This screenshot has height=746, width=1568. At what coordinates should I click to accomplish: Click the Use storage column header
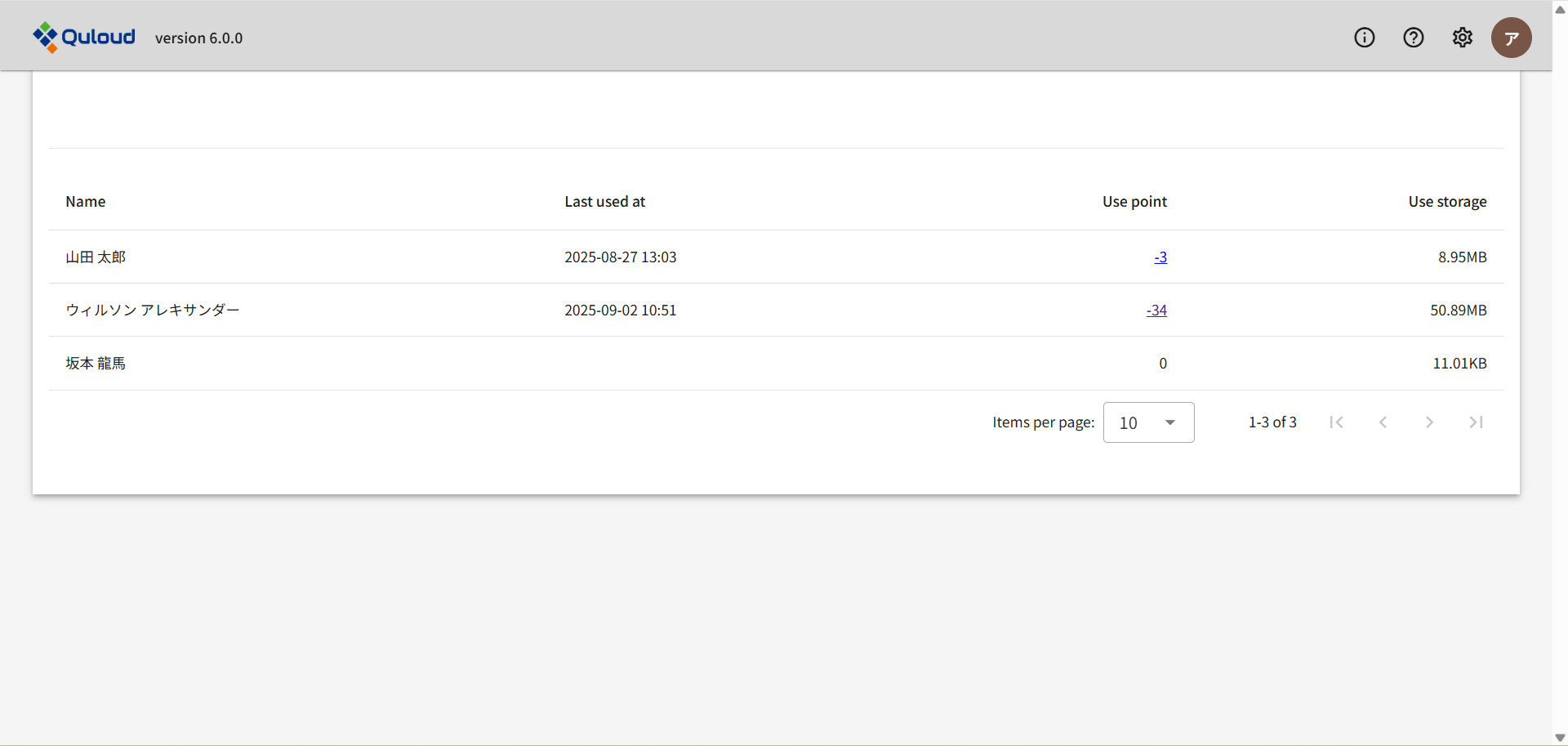coord(1447,202)
